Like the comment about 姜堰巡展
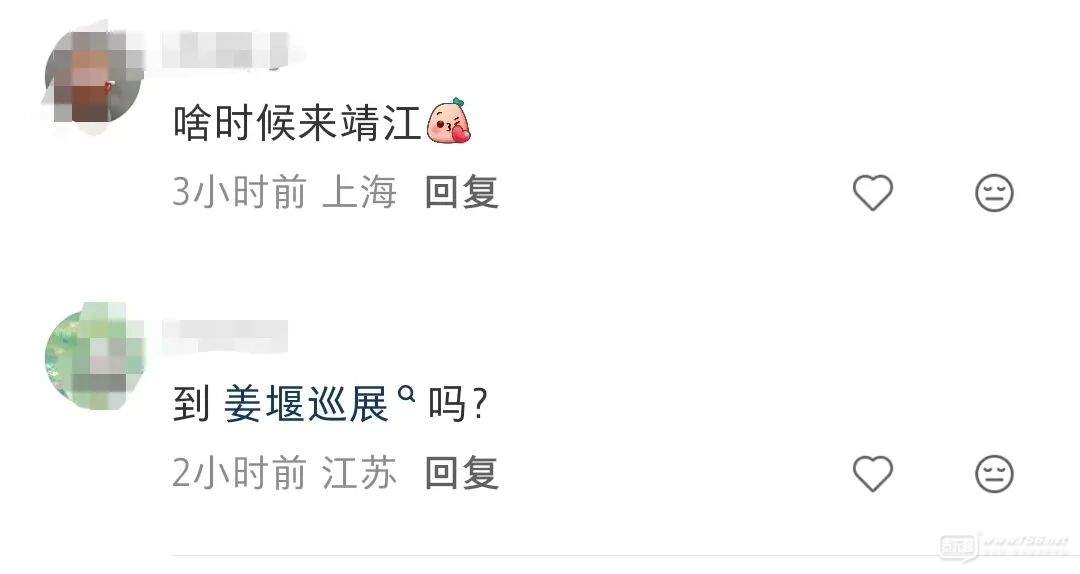This screenshot has height=574, width=1080. tap(873, 473)
